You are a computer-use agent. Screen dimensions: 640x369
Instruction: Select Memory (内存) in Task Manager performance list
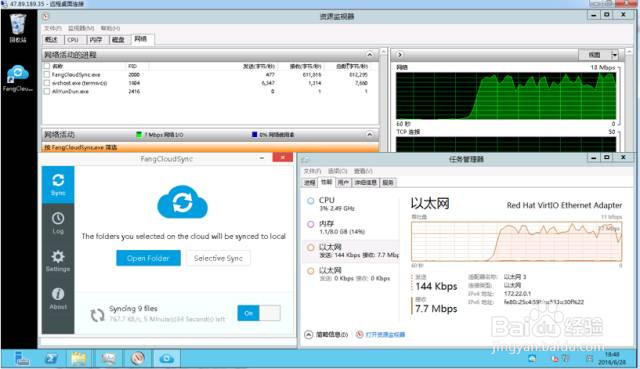coord(351,227)
